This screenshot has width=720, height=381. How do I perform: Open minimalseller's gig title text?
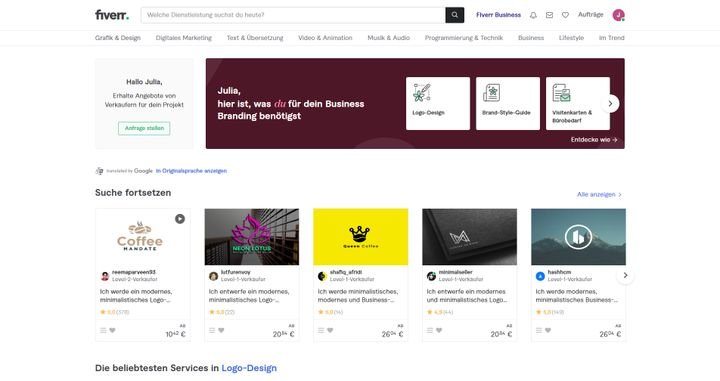pos(467,296)
